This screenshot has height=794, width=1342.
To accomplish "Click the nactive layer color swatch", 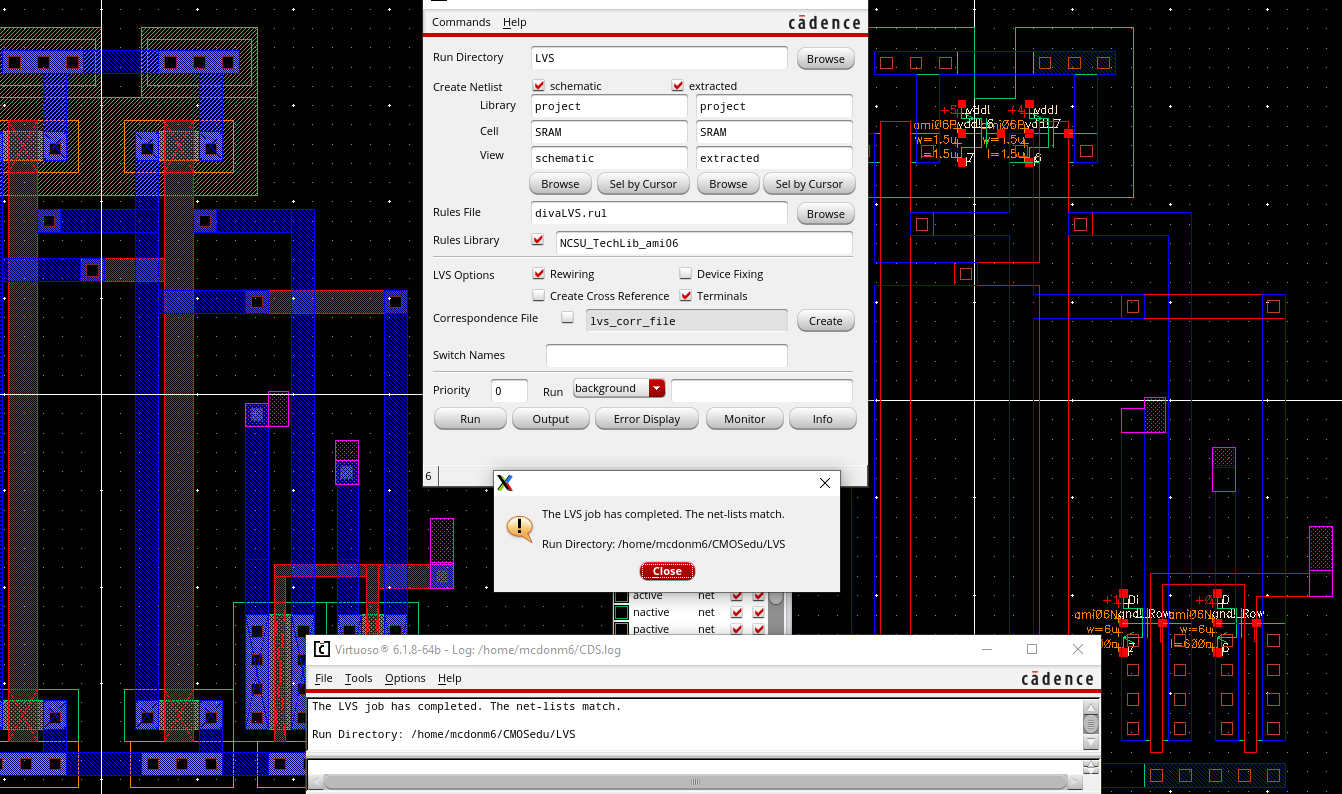I will [x=621, y=612].
